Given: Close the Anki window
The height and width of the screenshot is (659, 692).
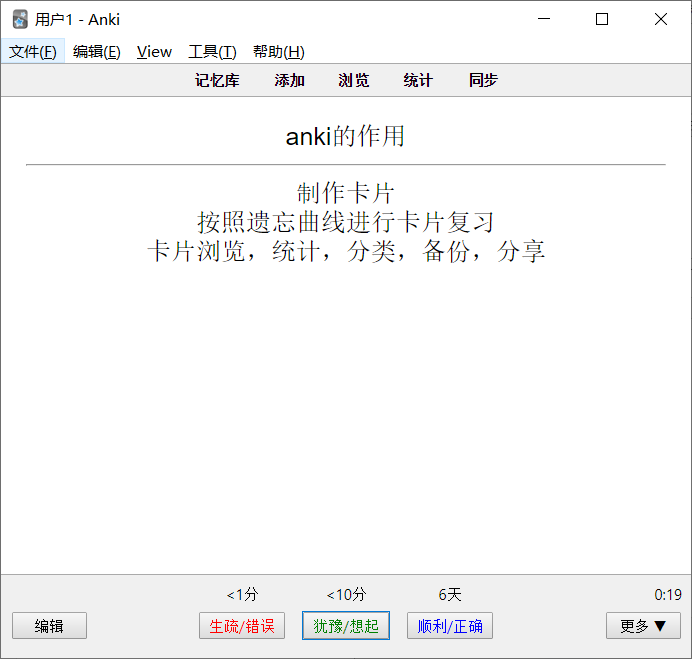Looking at the screenshot, I should tap(661, 19).
